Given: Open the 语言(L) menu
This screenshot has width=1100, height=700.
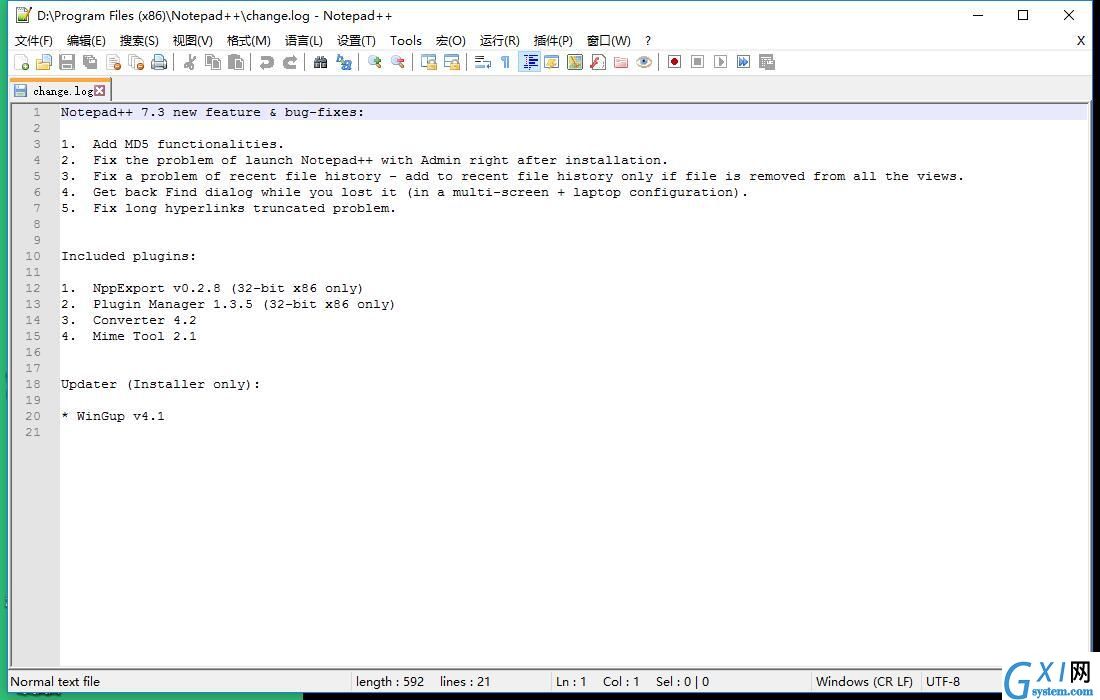Looking at the screenshot, I should (304, 41).
